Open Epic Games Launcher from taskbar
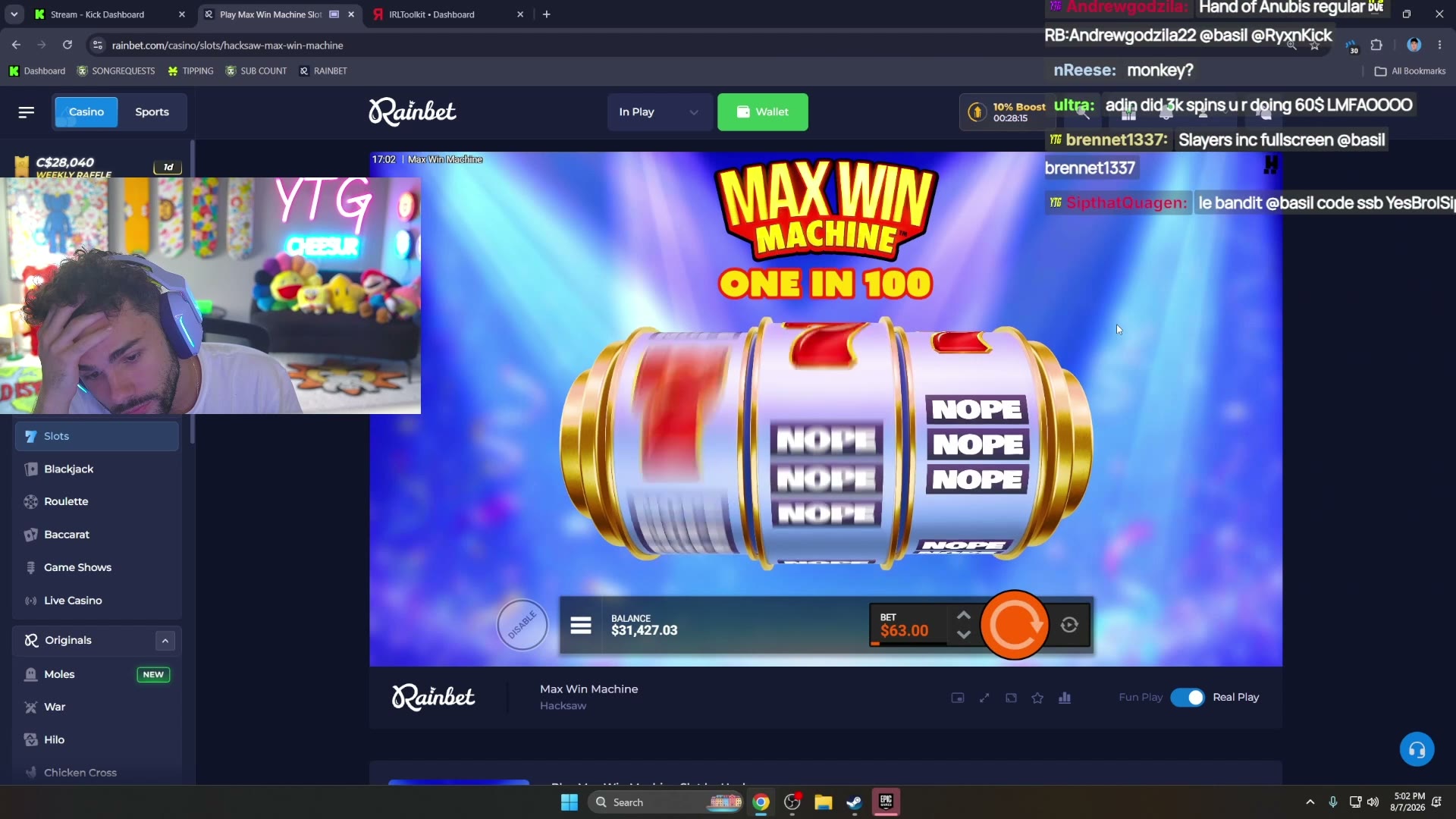This screenshot has width=1456, height=819. pyautogui.click(x=886, y=802)
